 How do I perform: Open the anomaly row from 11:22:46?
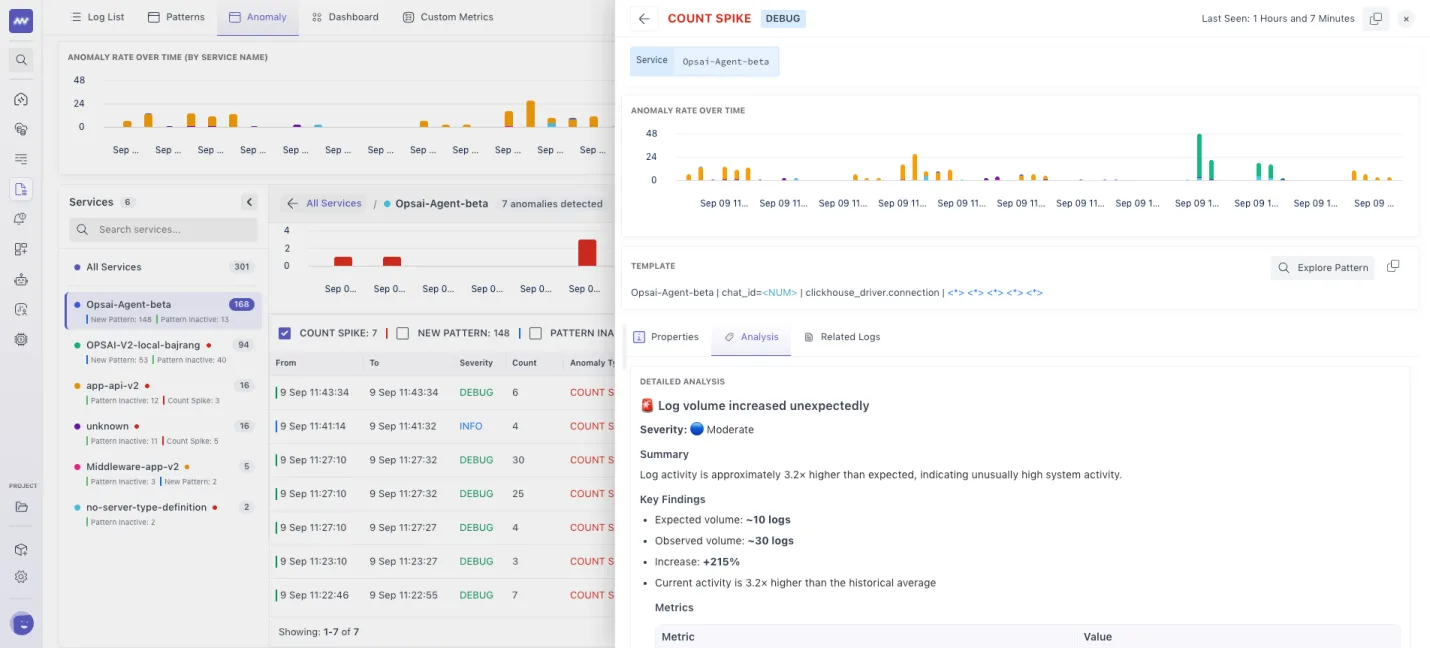point(443,595)
